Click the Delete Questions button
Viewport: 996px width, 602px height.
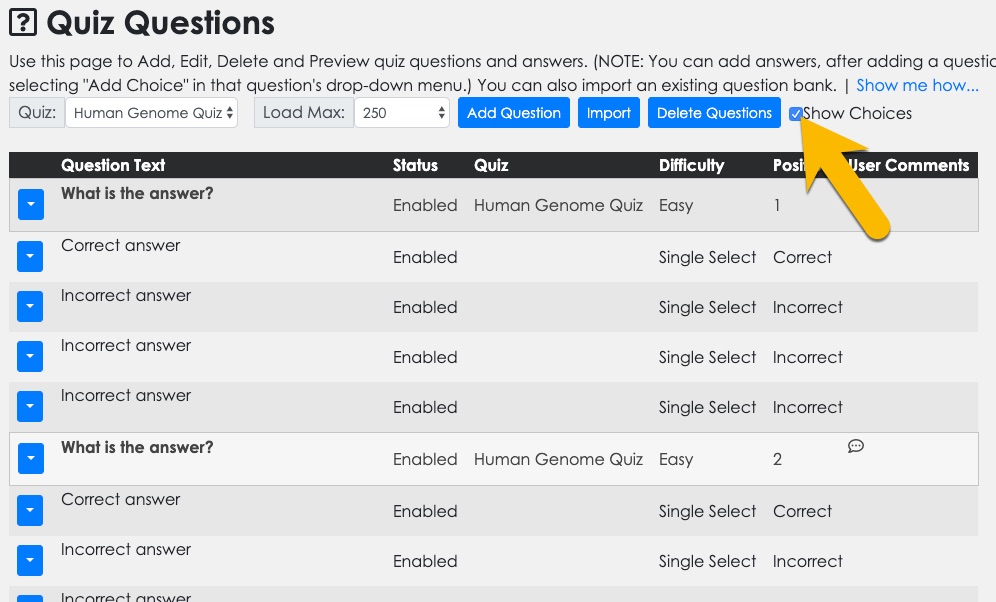(714, 113)
